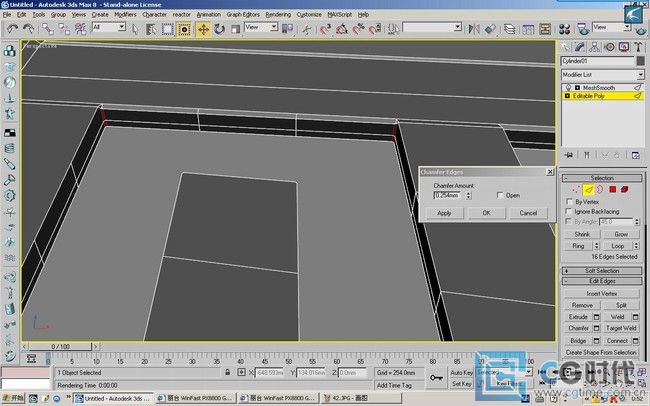The image size is (650, 406).
Task: Enable the By Angle checkbox
Action: tap(569, 221)
